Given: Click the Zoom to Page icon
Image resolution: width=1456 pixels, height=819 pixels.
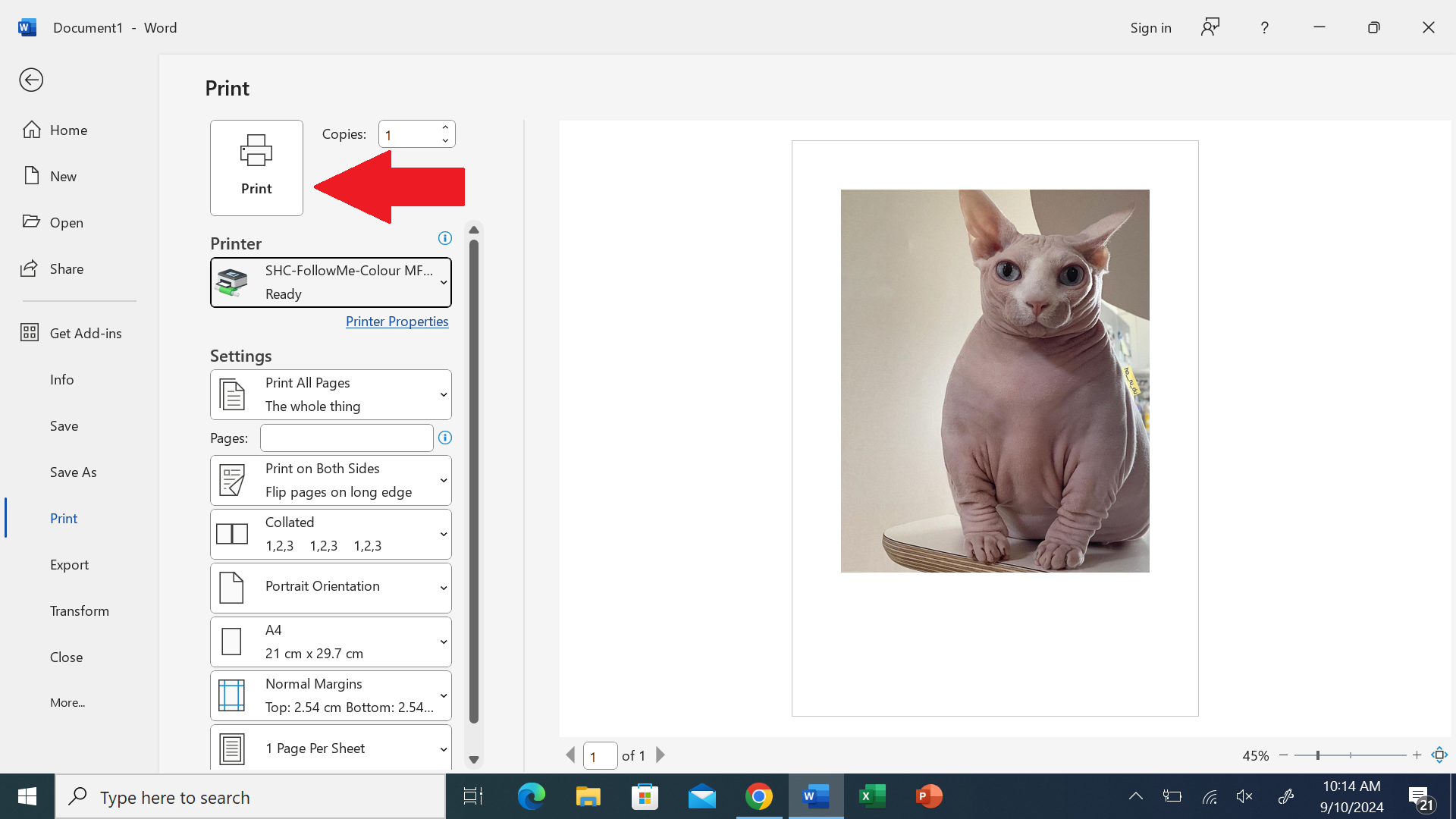Looking at the screenshot, I should [x=1439, y=755].
